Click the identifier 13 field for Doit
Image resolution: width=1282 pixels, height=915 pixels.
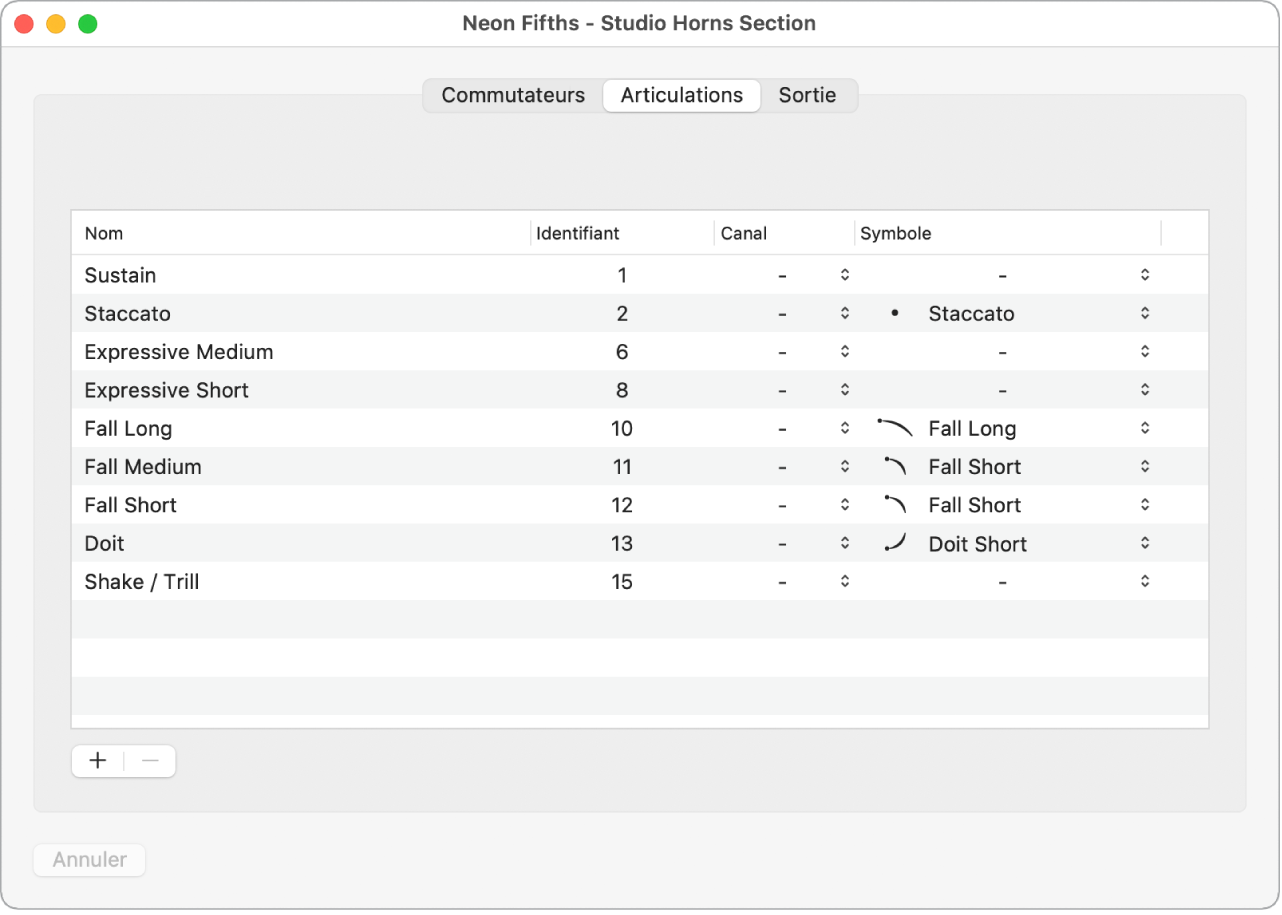(x=622, y=543)
